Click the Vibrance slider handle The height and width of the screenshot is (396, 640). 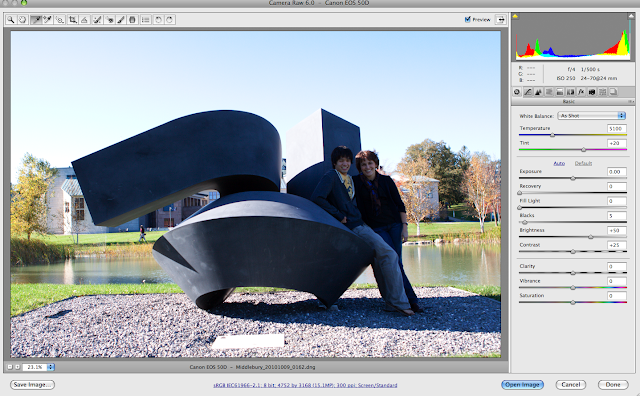tap(573, 288)
